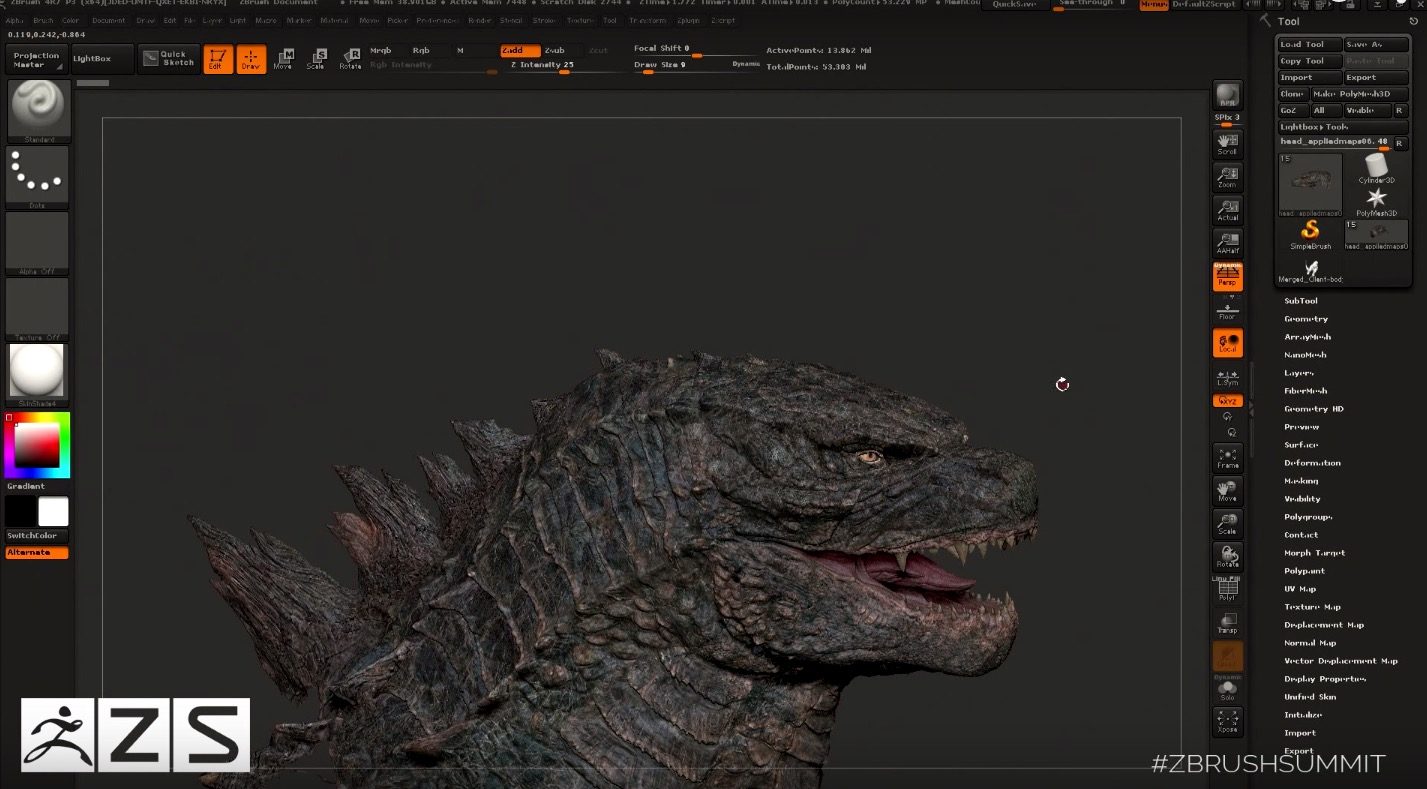The height and width of the screenshot is (789, 1427).
Task: Open the SkinShade4 material sphere
Action: point(38,374)
